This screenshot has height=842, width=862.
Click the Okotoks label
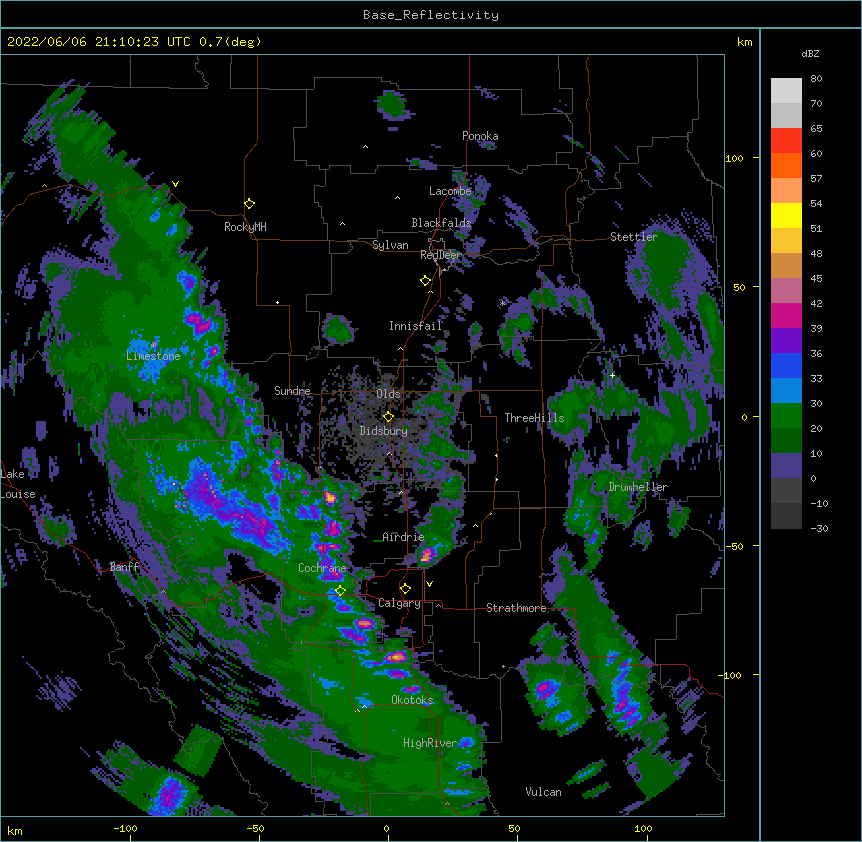(412, 700)
